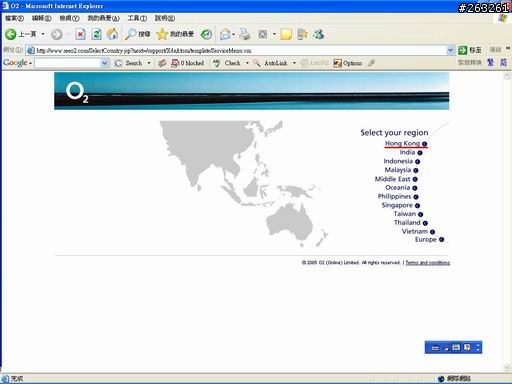The image size is (512, 384).
Task: Click the greyed AutoFill toolbar button
Action: 315,63
